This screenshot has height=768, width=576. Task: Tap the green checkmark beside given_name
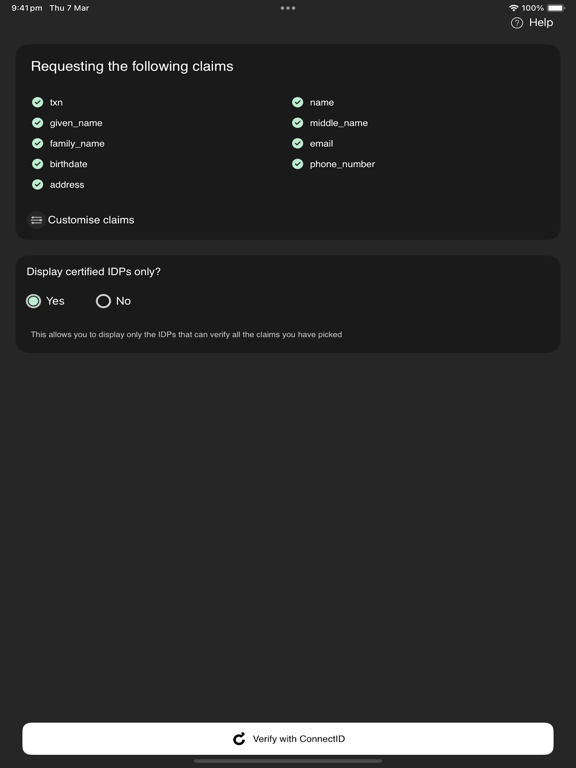pos(38,122)
